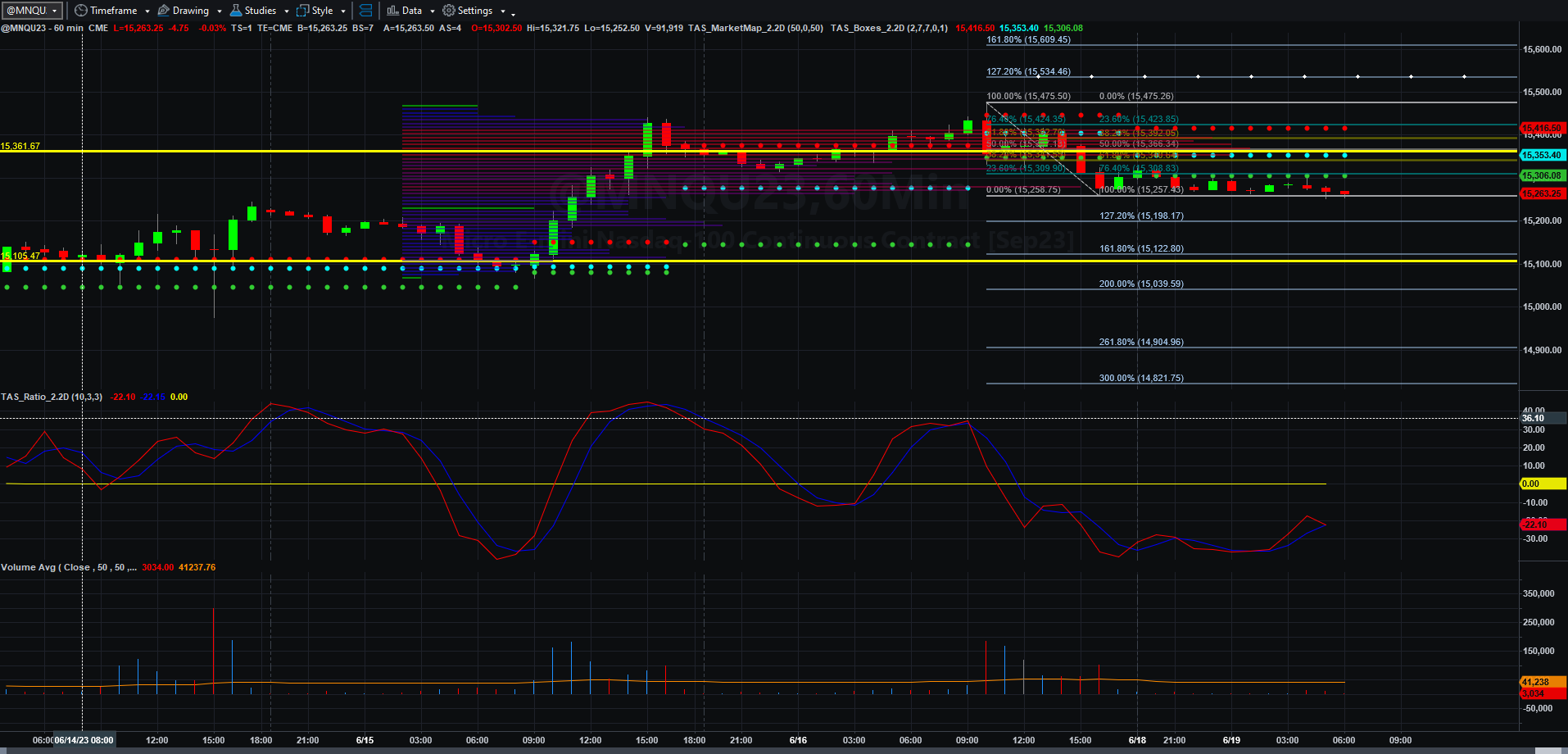Click the Timeframe clock icon
Screen dimensions: 1568x754
point(80,11)
